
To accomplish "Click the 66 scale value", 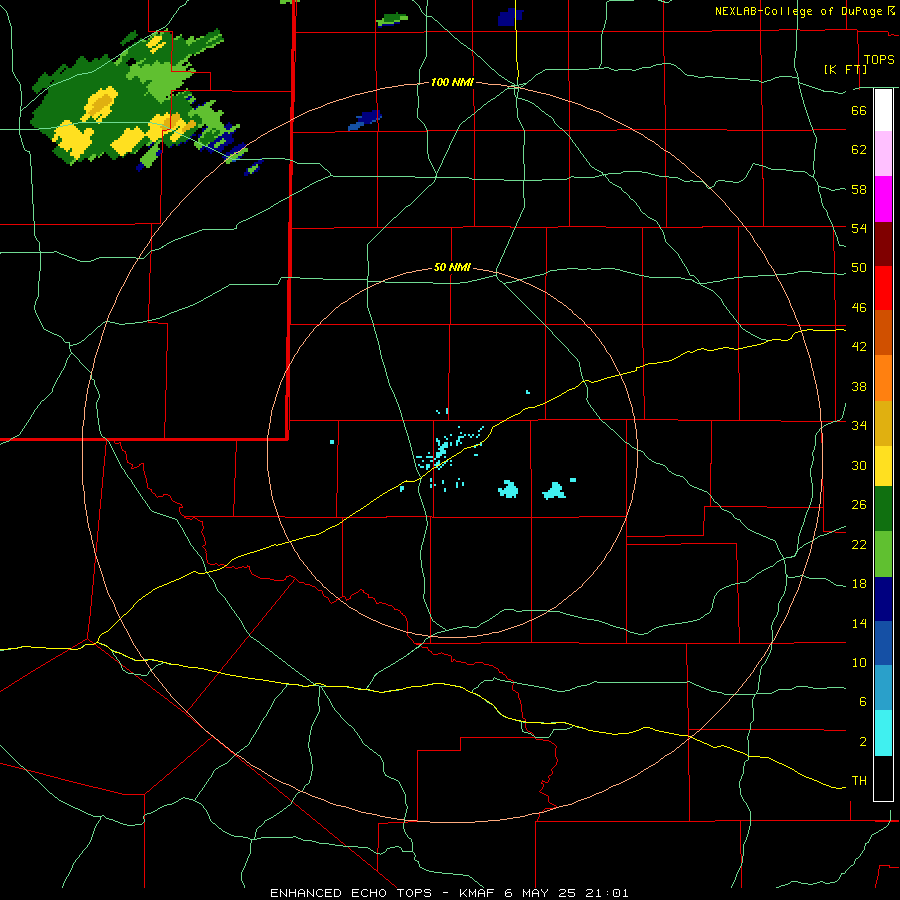I will 859,110.
